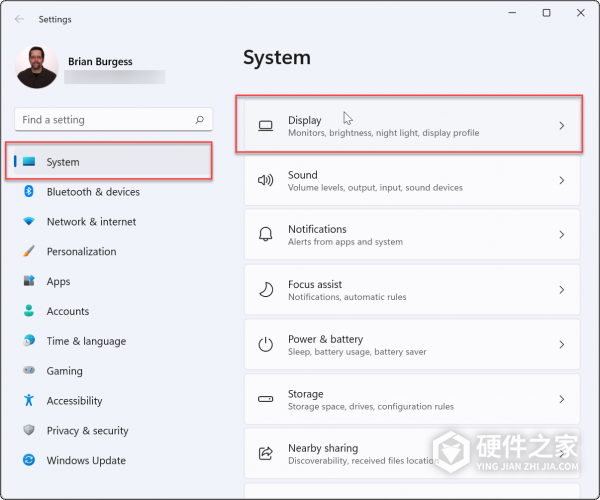
Task: Click 'Monitors, brightness, night light, display profile'
Action: coord(383,133)
